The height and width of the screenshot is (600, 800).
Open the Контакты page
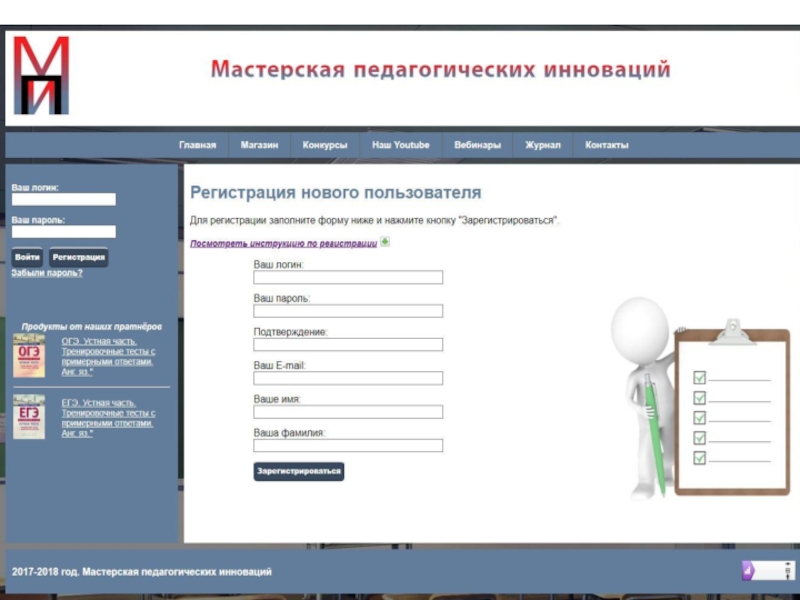pos(607,145)
